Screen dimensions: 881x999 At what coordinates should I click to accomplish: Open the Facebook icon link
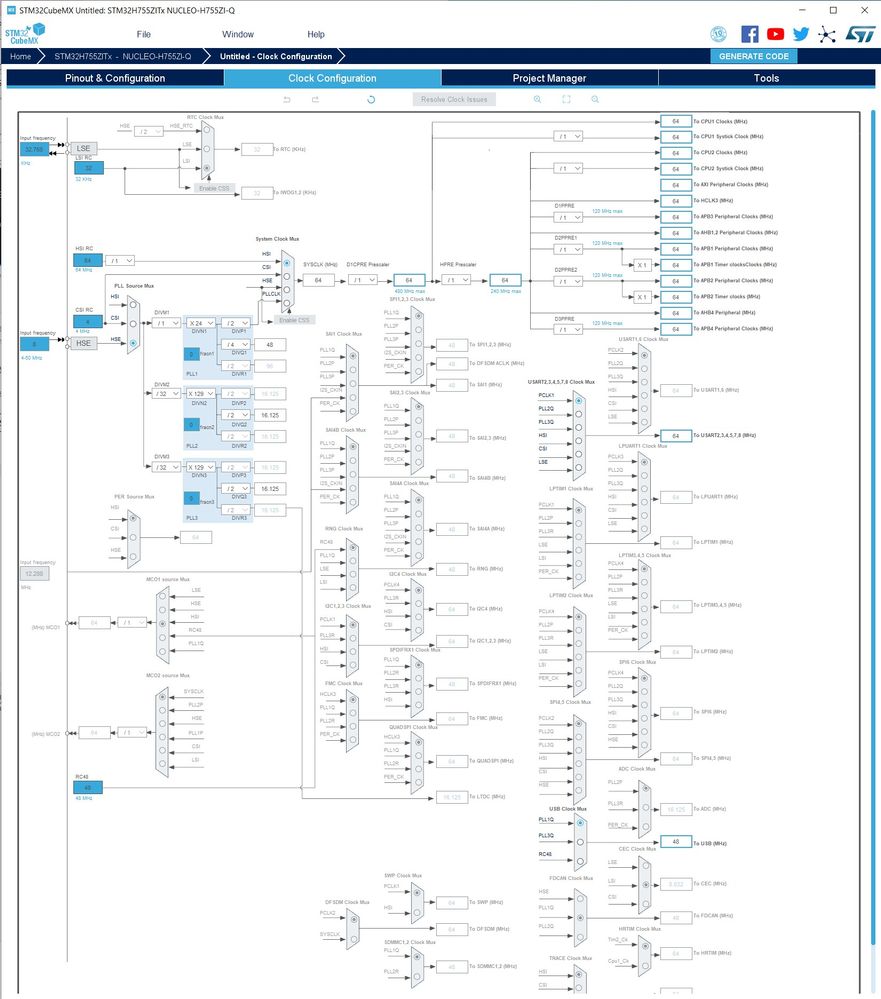pos(750,34)
